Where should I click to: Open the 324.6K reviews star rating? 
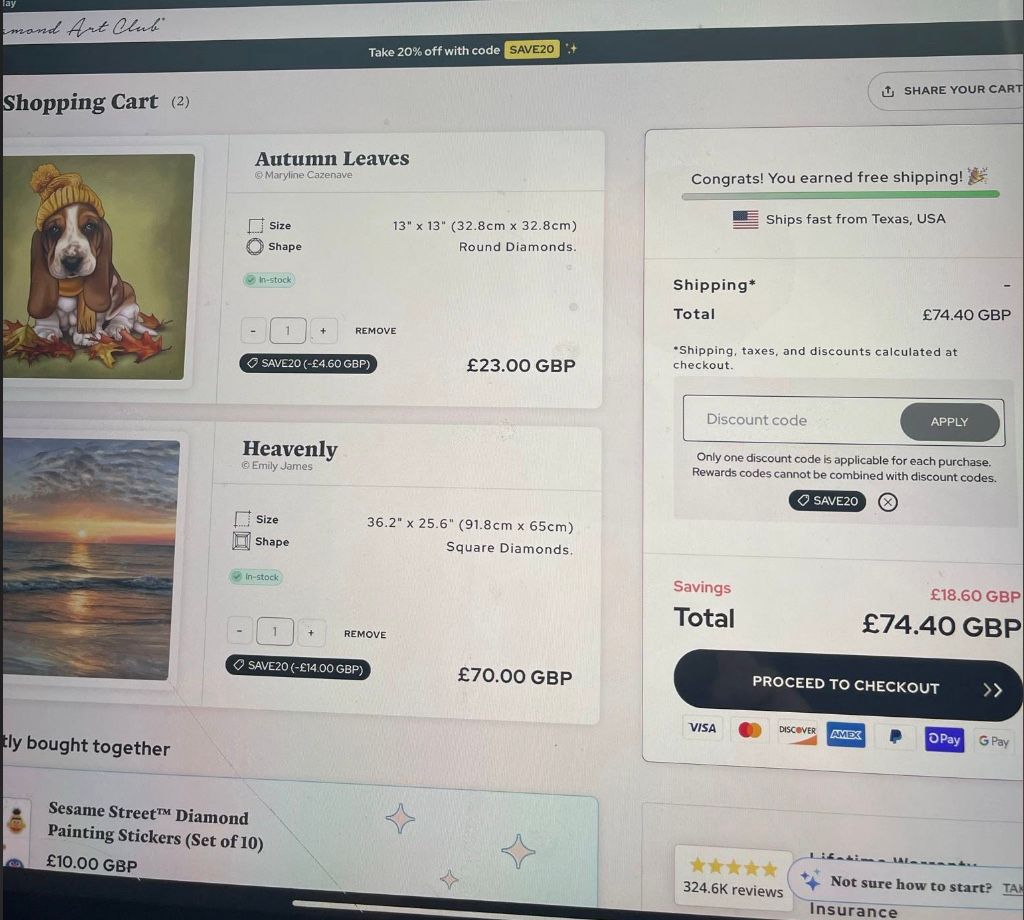[733, 876]
